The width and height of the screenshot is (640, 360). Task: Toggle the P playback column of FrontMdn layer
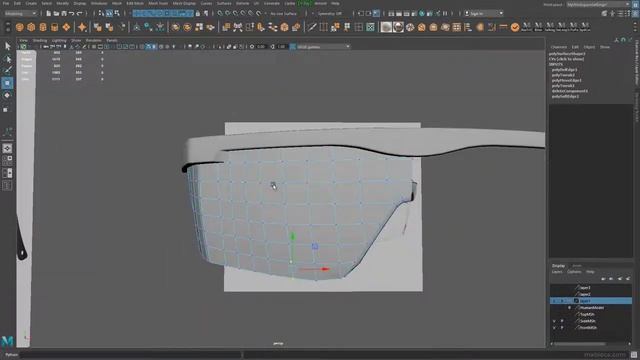(562, 327)
